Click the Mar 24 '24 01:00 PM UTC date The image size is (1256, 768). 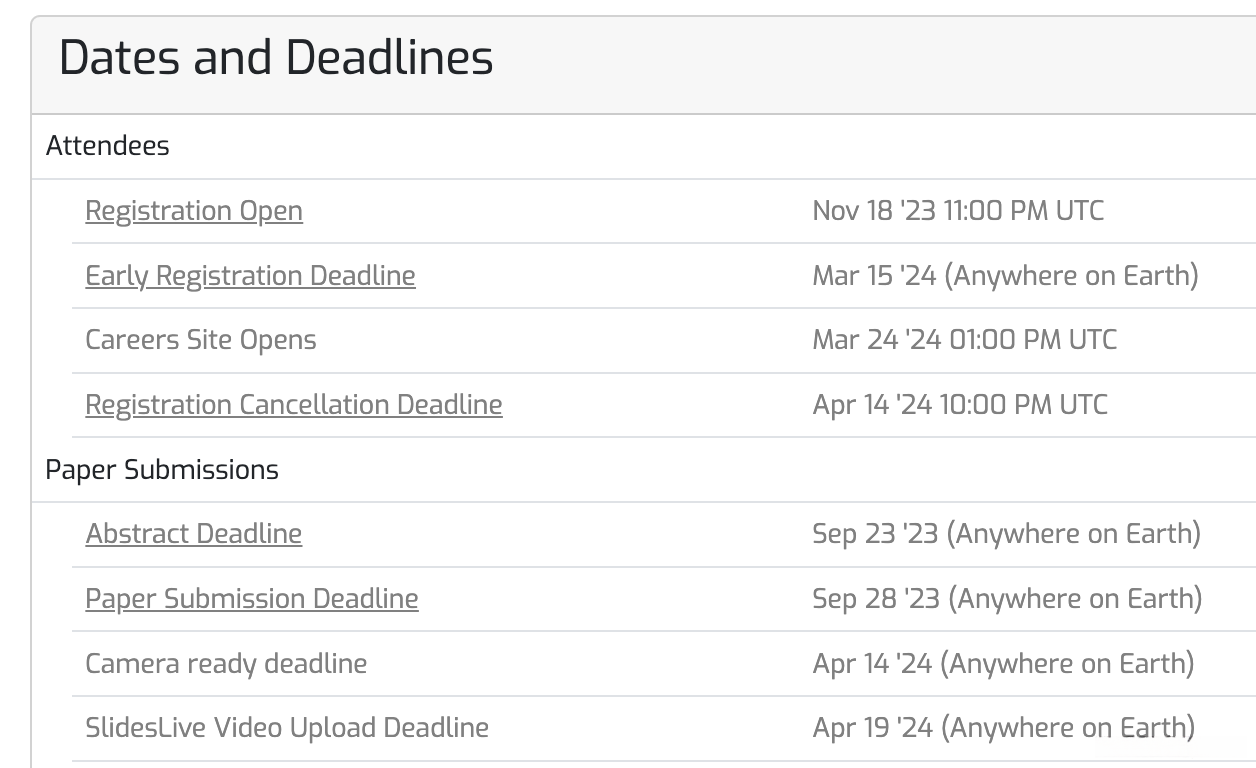tap(964, 340)
